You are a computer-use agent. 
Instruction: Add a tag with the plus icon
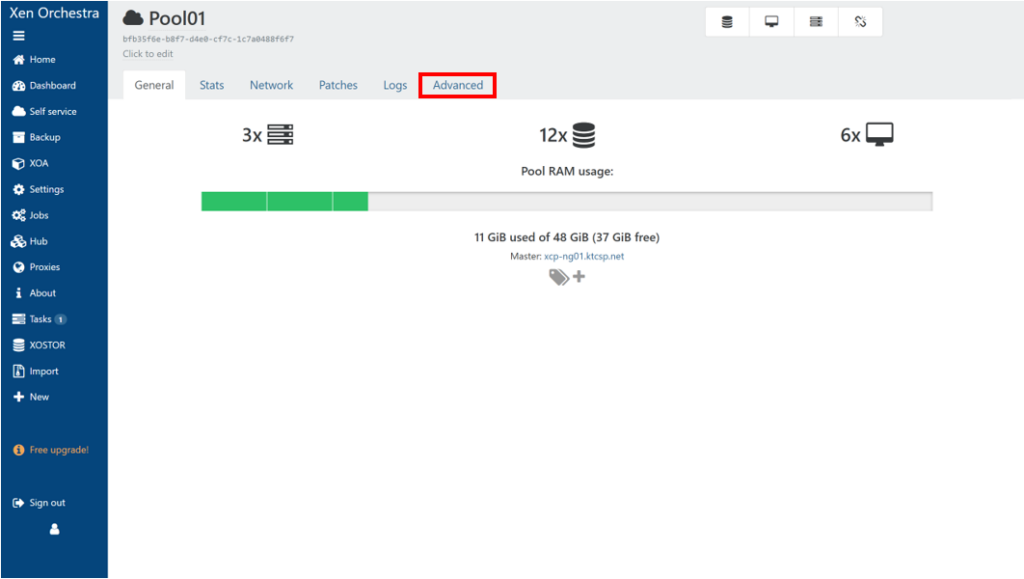click(x=579, y=277)
